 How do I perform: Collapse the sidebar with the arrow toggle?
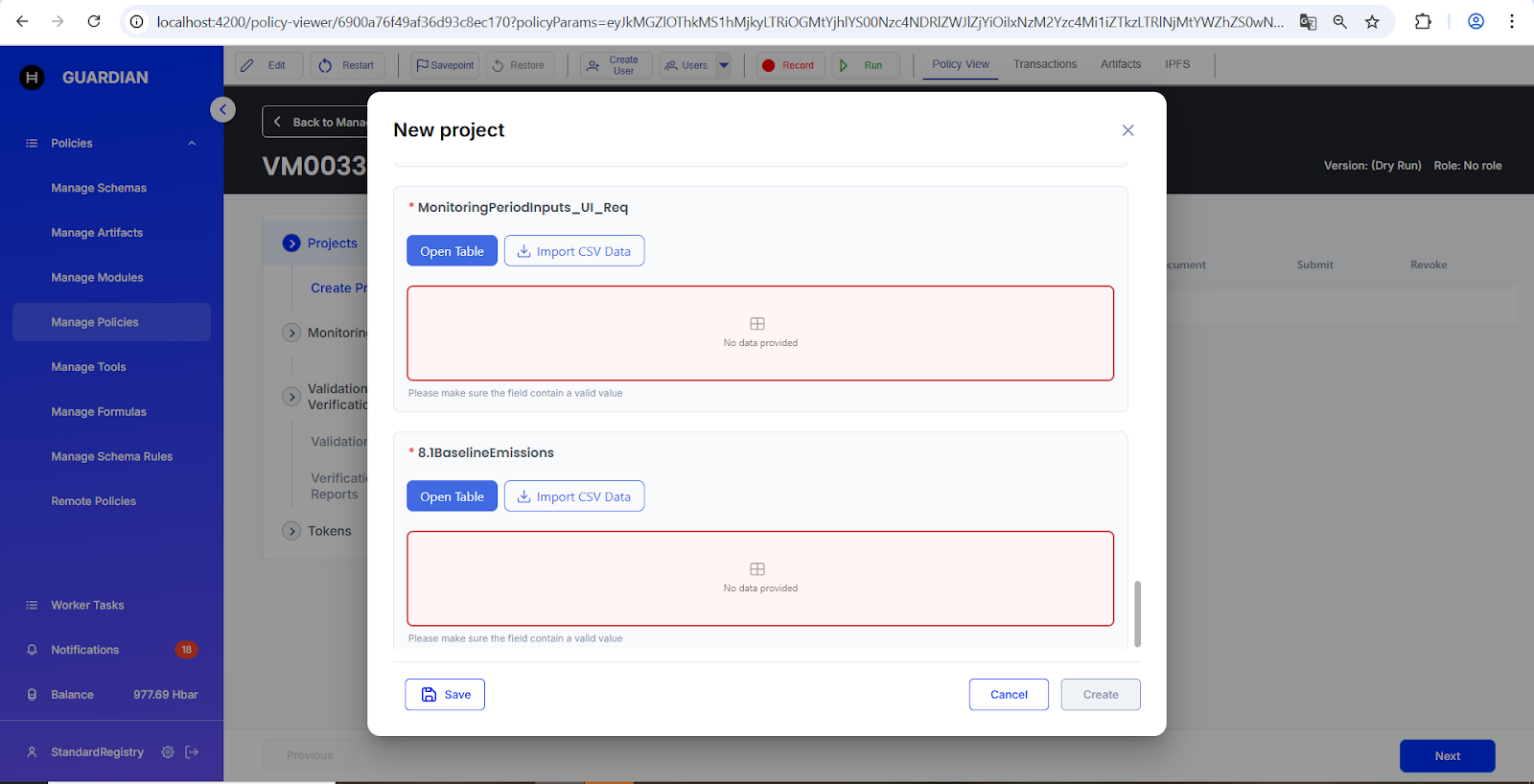[x=222, y=109]
